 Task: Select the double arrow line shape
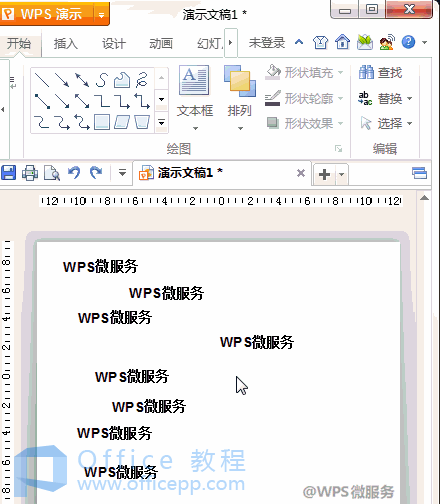(82, 80)
